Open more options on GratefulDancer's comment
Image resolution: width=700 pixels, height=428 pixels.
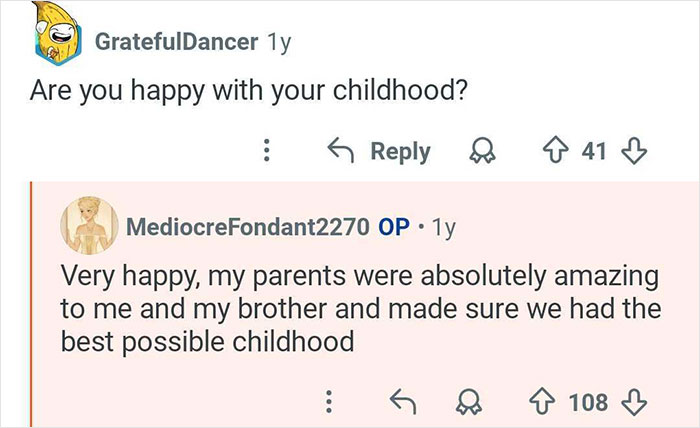click(x=266, y=151)
